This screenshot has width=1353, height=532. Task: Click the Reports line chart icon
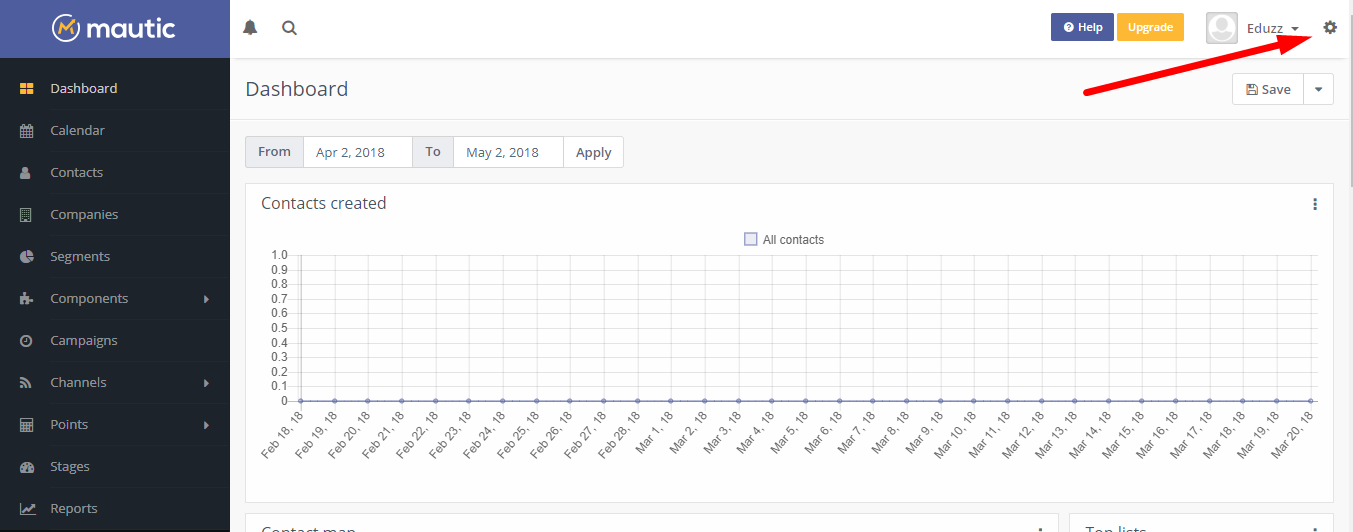27,509
